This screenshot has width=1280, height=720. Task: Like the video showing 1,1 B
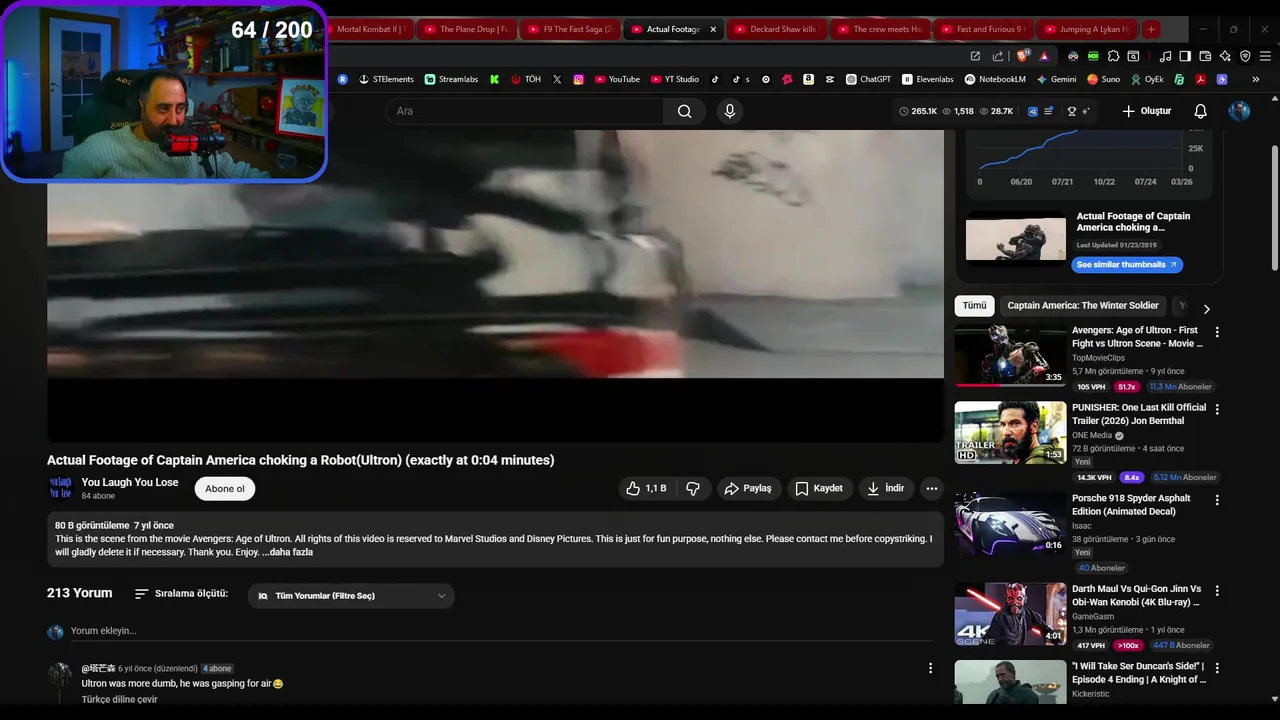[x=645, y=488]
